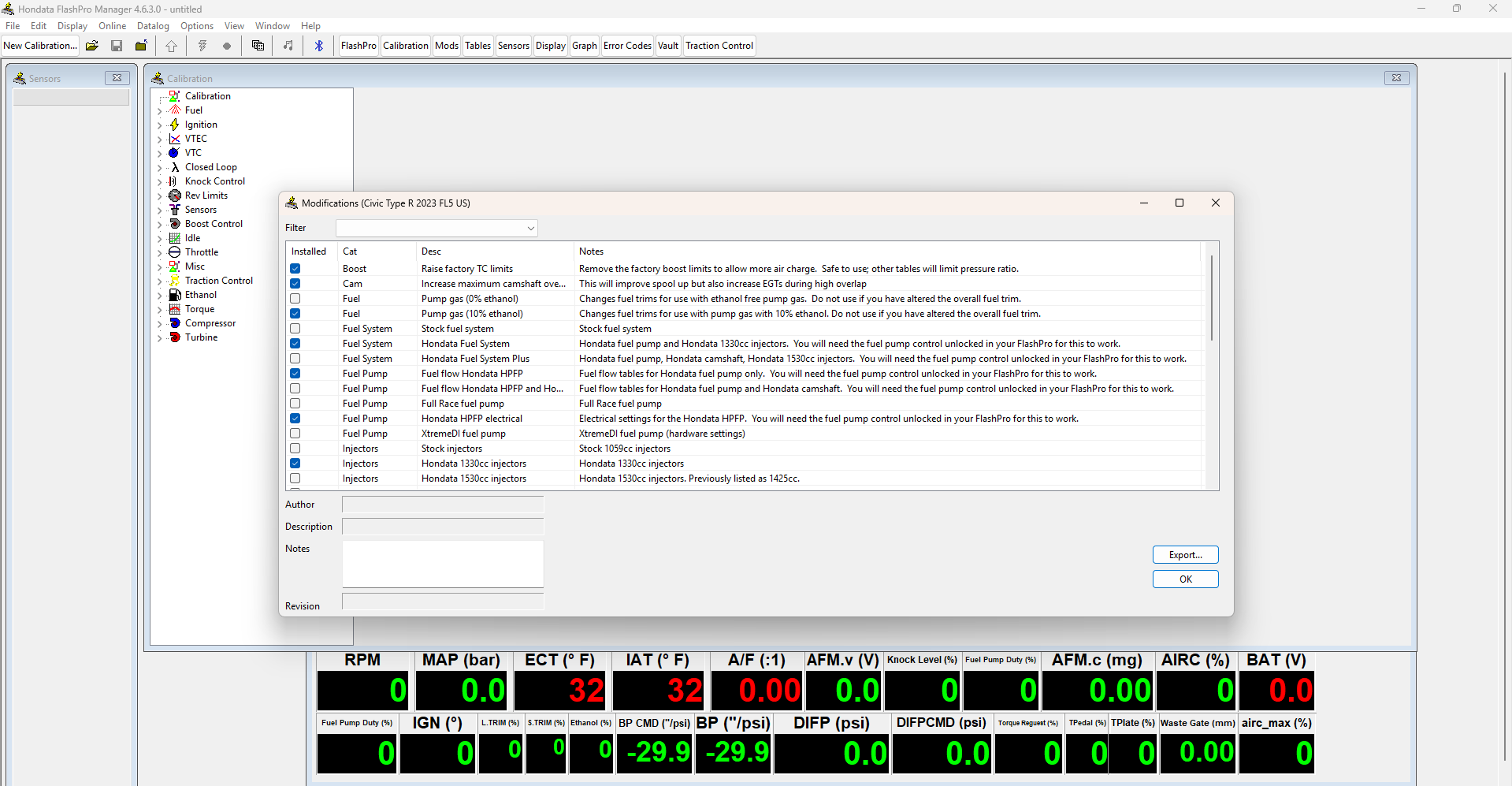Select VTC icon in calibration tree
1512x786 pixels.
175,153
